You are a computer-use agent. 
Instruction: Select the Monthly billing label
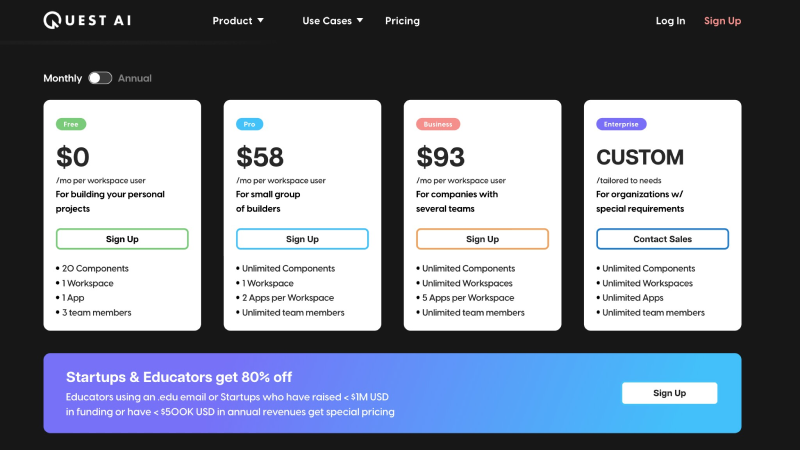(62, 78)
